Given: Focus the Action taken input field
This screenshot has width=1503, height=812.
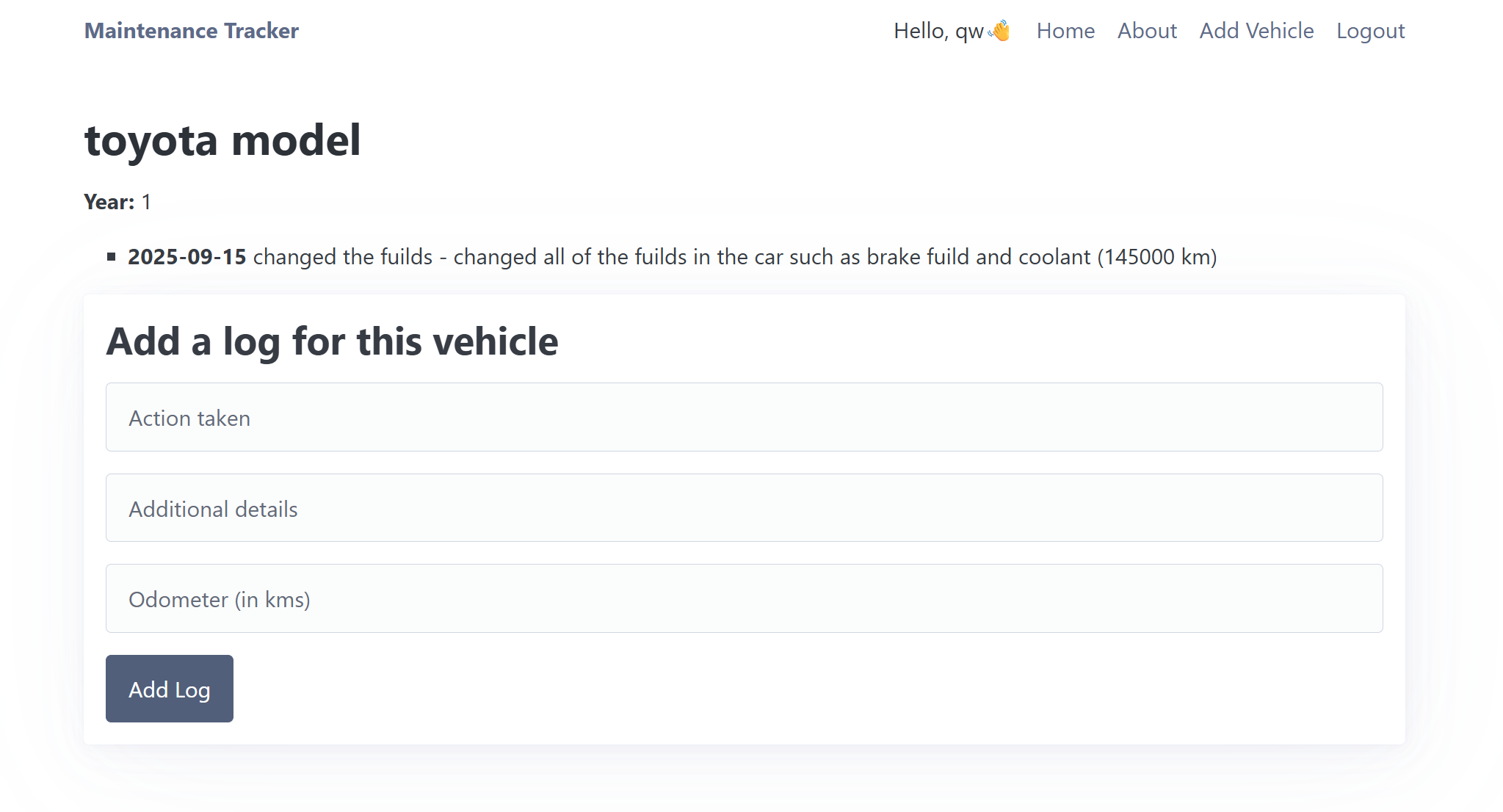Looking at the screenshot, I should (x=744, y=417).
